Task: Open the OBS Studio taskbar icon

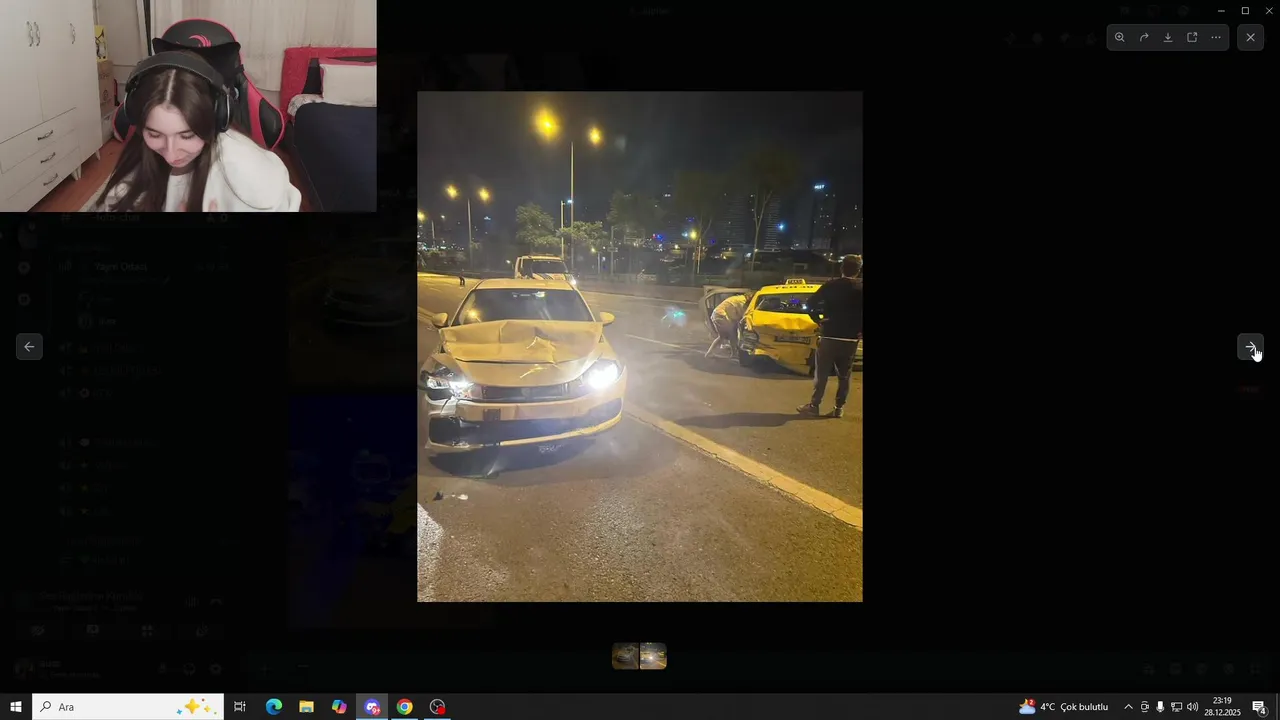Action: point(437,707)
